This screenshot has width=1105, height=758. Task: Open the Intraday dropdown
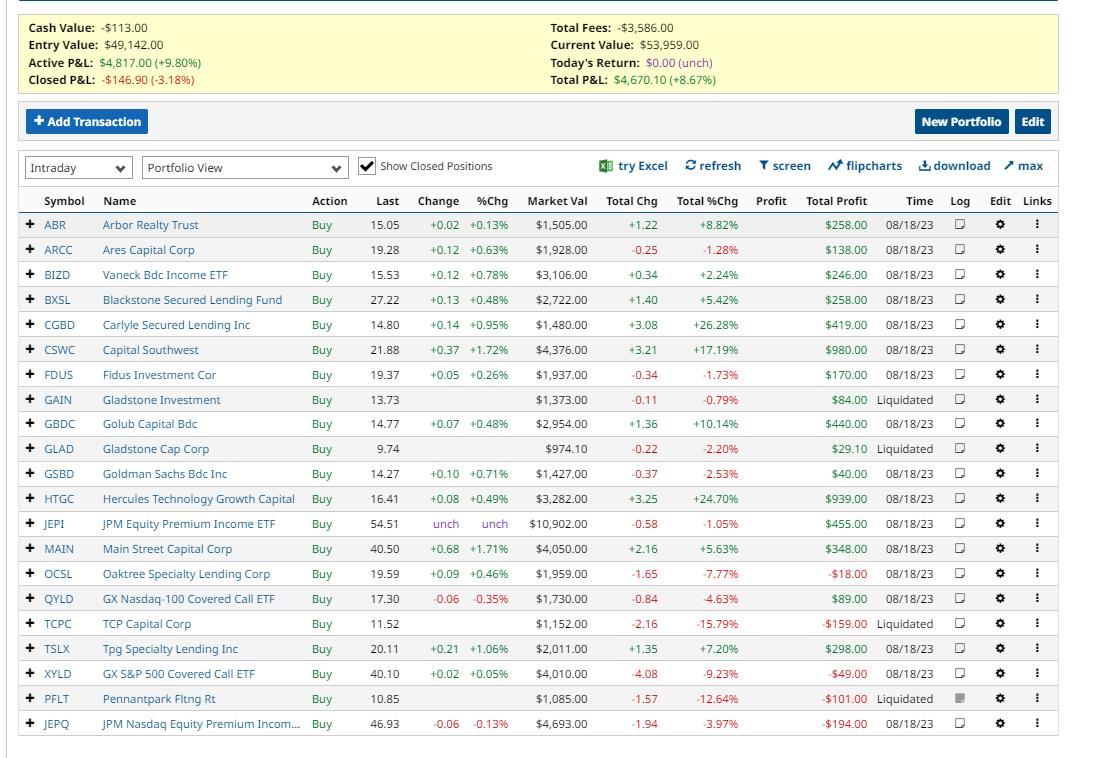(78, 168)
